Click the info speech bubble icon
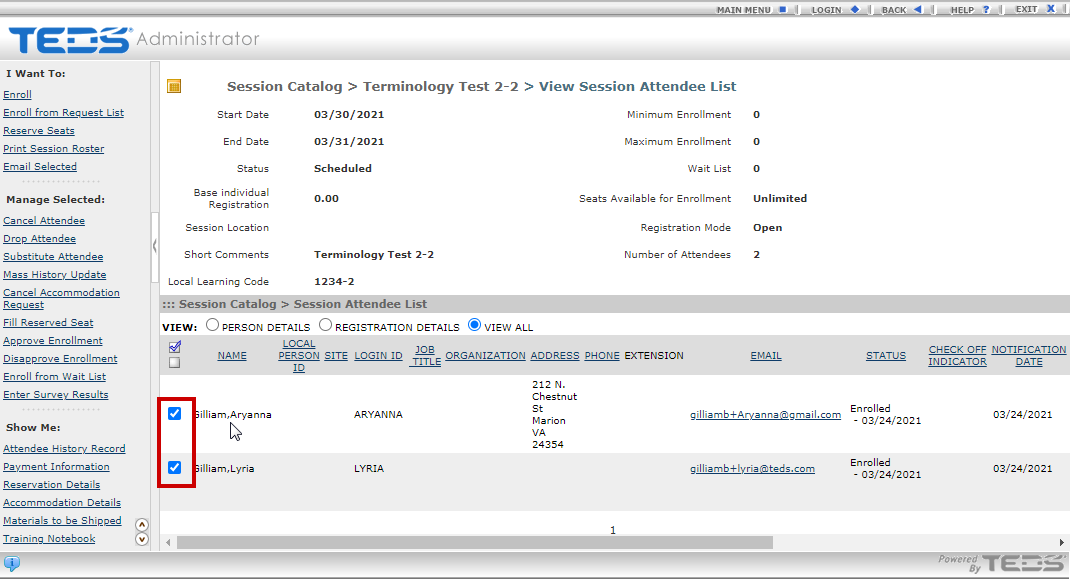Screen dimensions: 1070x580 click(x=12, y=563)
